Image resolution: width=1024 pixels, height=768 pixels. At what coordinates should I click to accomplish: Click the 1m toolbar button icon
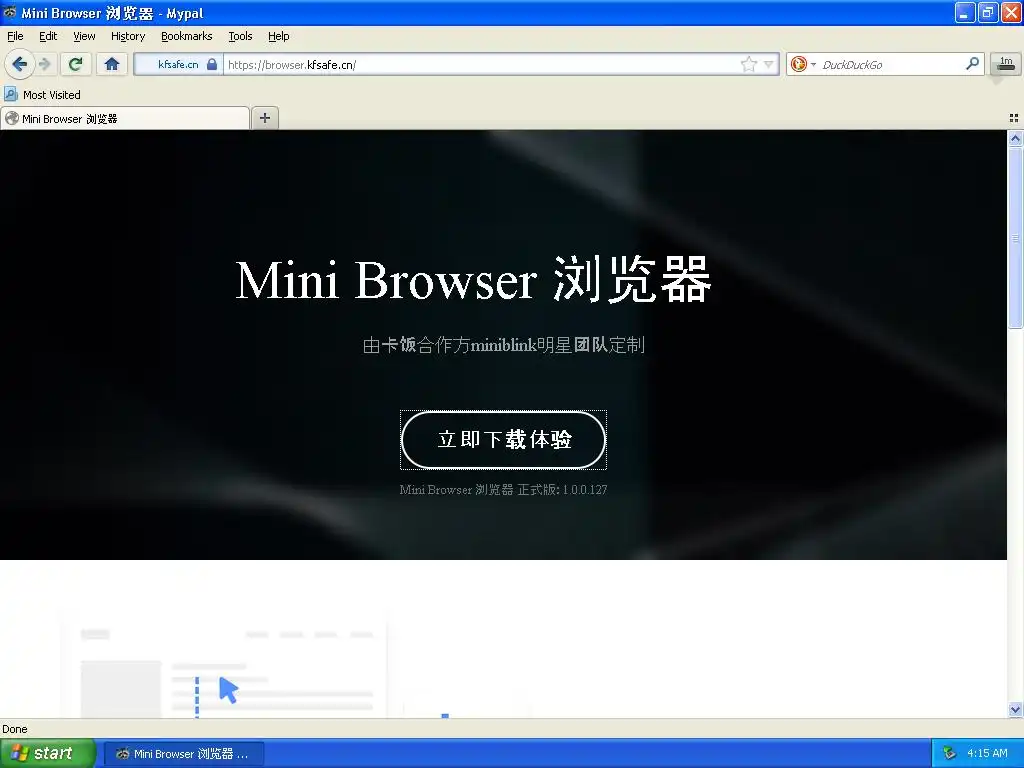pyautogui.click(x=1006, y=64)
